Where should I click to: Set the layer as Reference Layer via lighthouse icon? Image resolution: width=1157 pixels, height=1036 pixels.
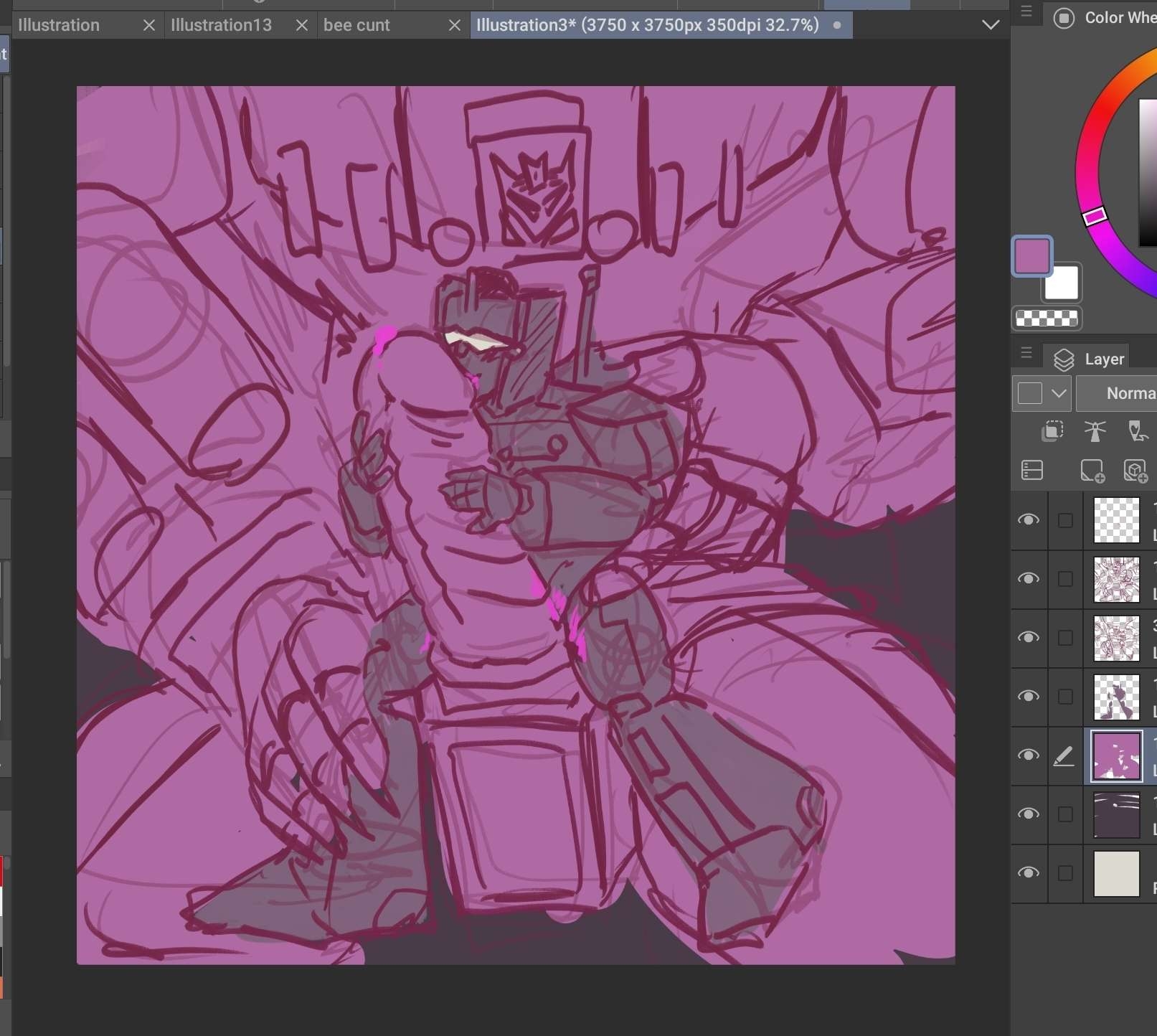coord(1095,430)
